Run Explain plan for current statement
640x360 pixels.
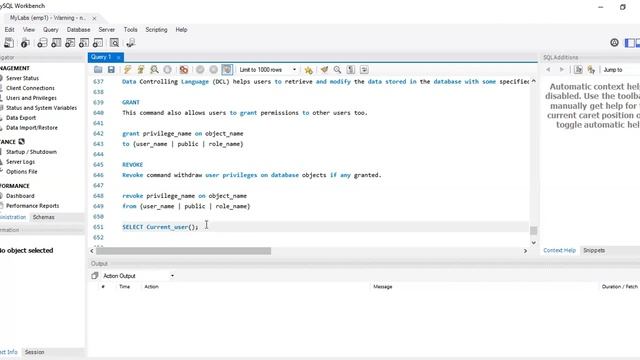click(154, 70)
